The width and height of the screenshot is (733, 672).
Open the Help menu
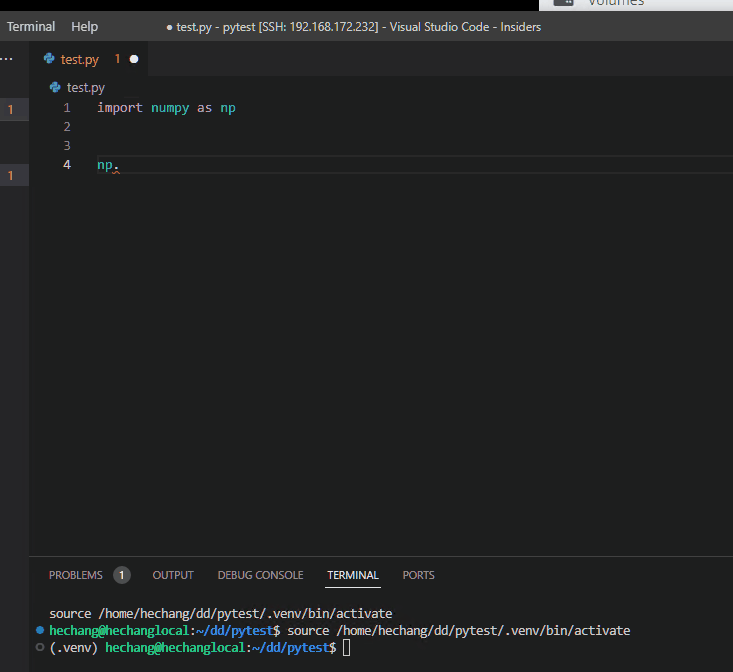tap(85, 27)
